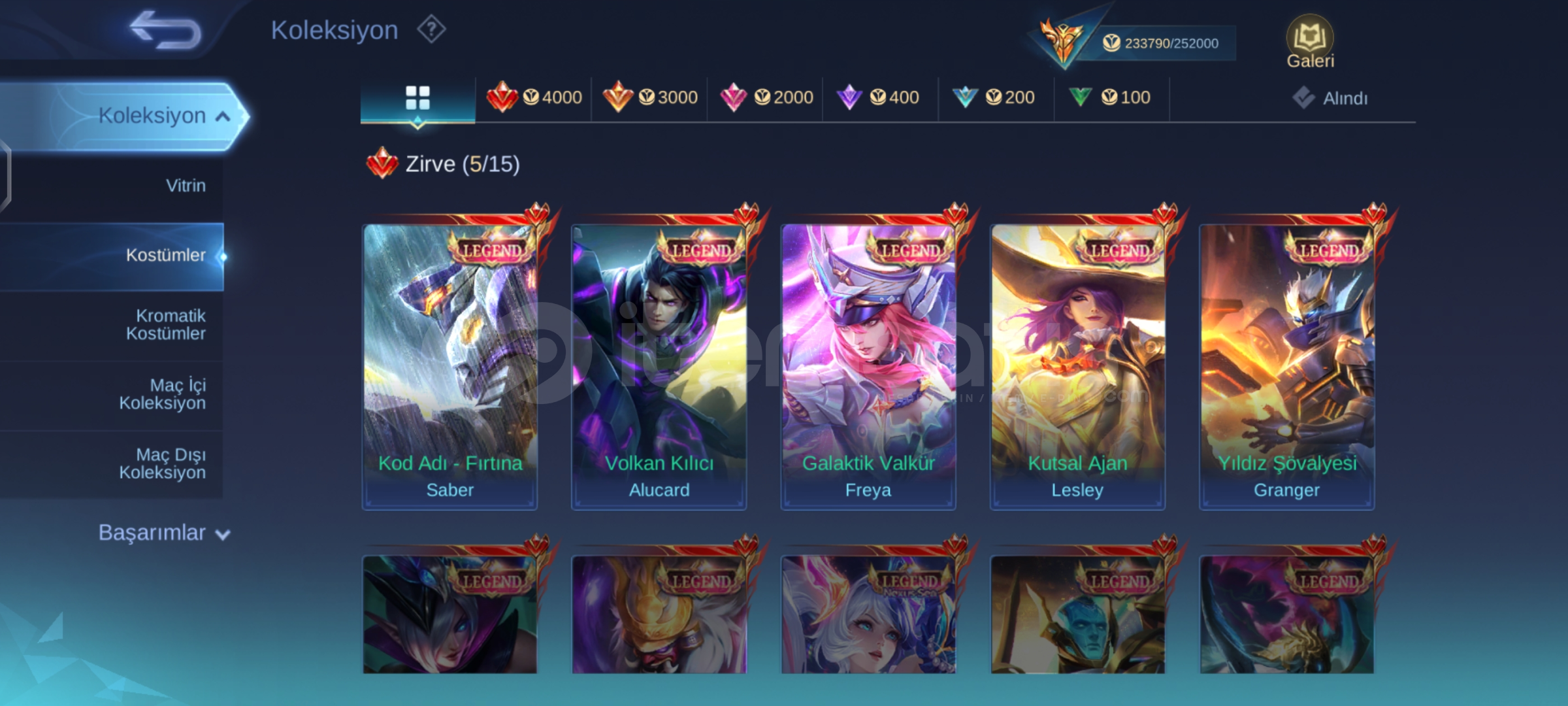Filter by the 3000 orange gem tier
1568x706 pixels.
click(x=649, y=97)
